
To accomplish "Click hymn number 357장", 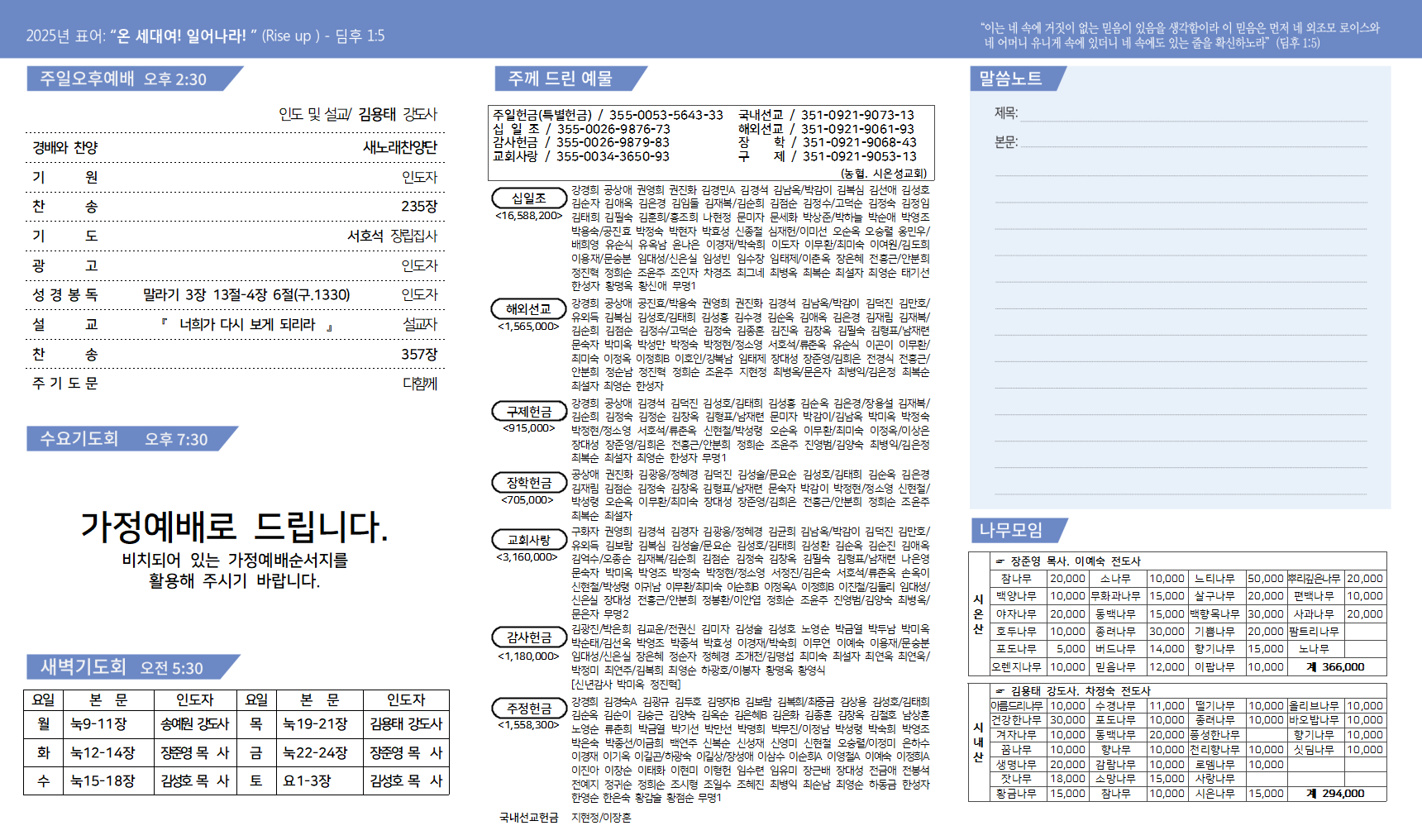I will 419,354.
